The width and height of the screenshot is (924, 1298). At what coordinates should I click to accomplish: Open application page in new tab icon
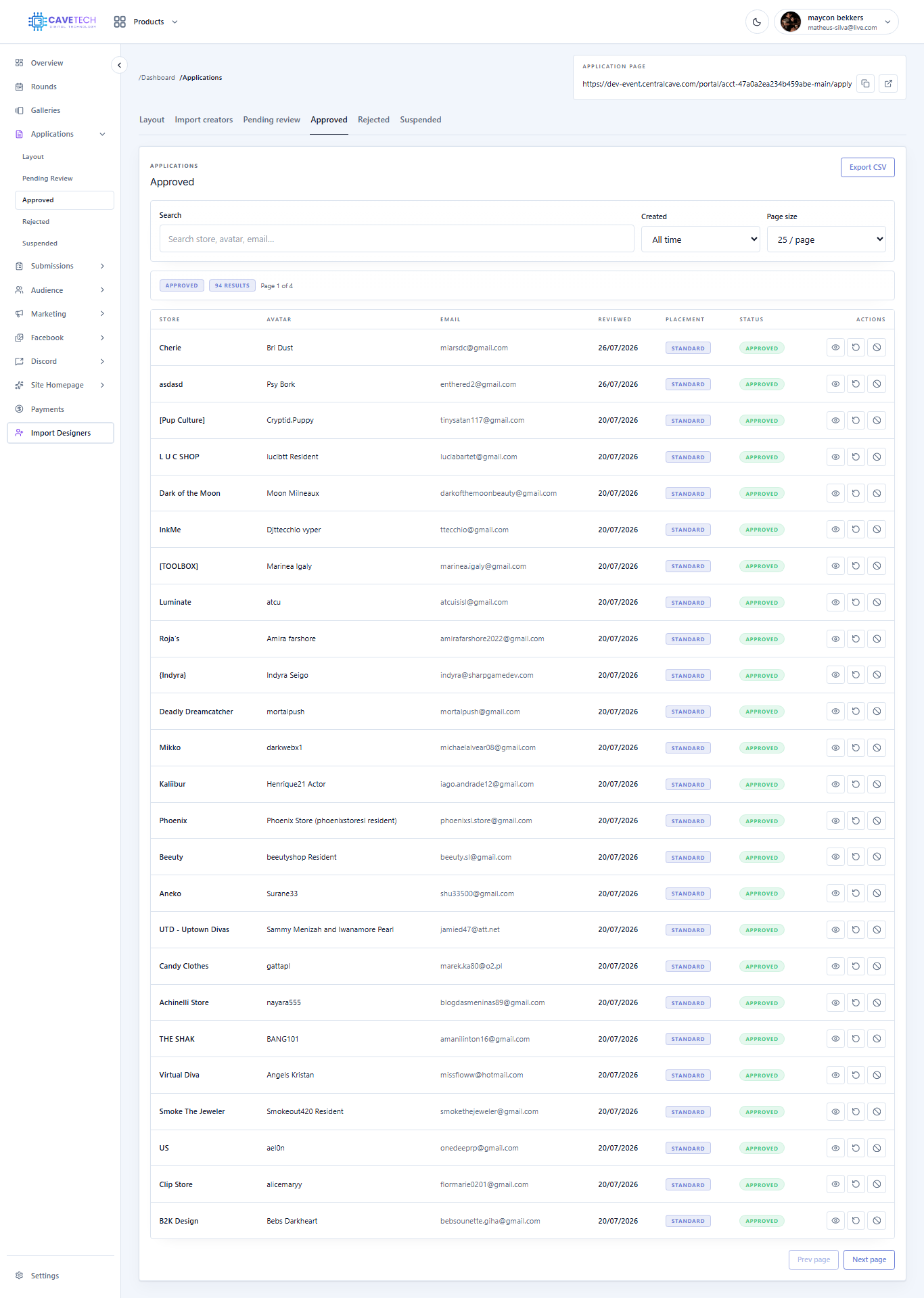pos(888,84)
